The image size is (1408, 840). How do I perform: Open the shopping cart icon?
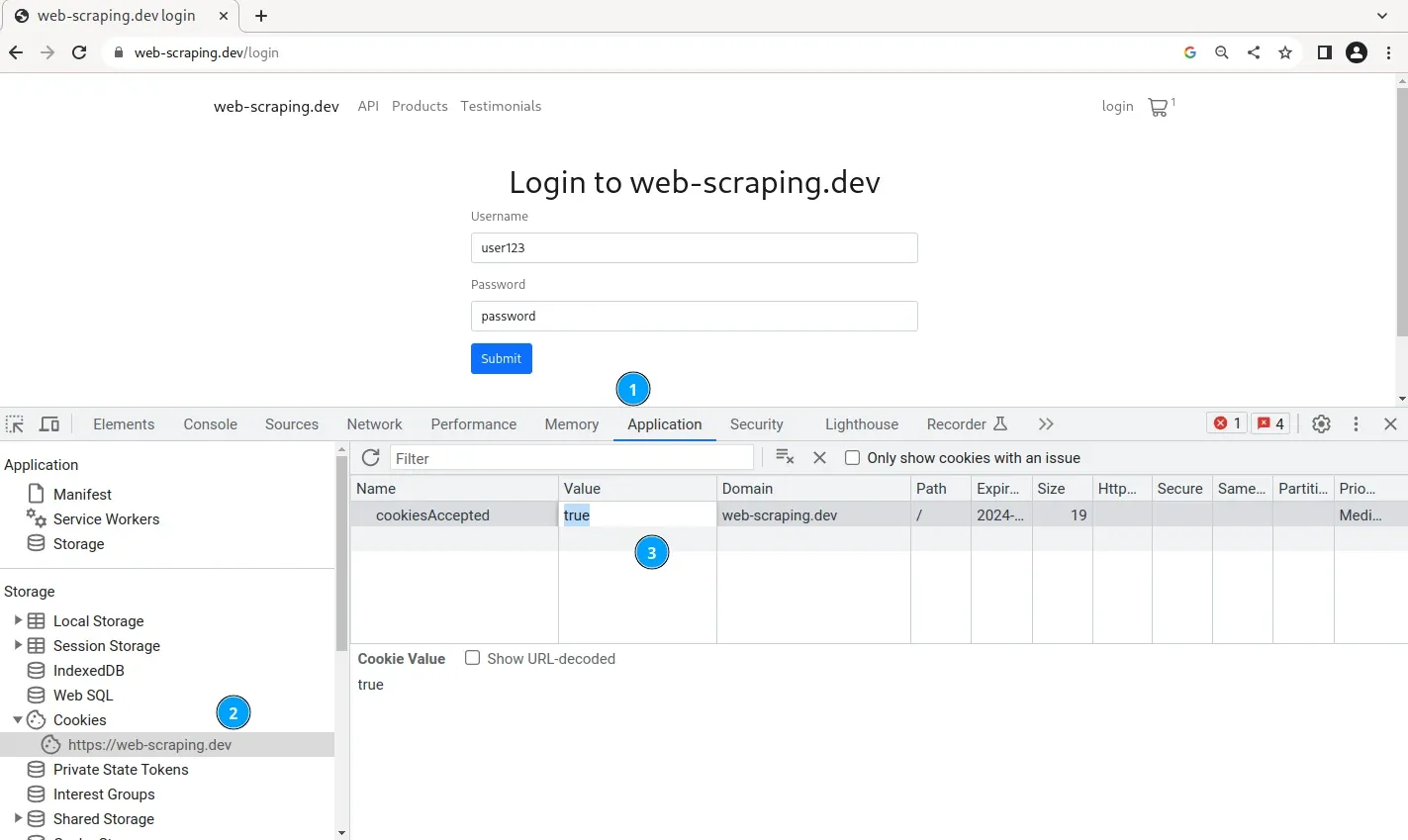coord(1158,107)
